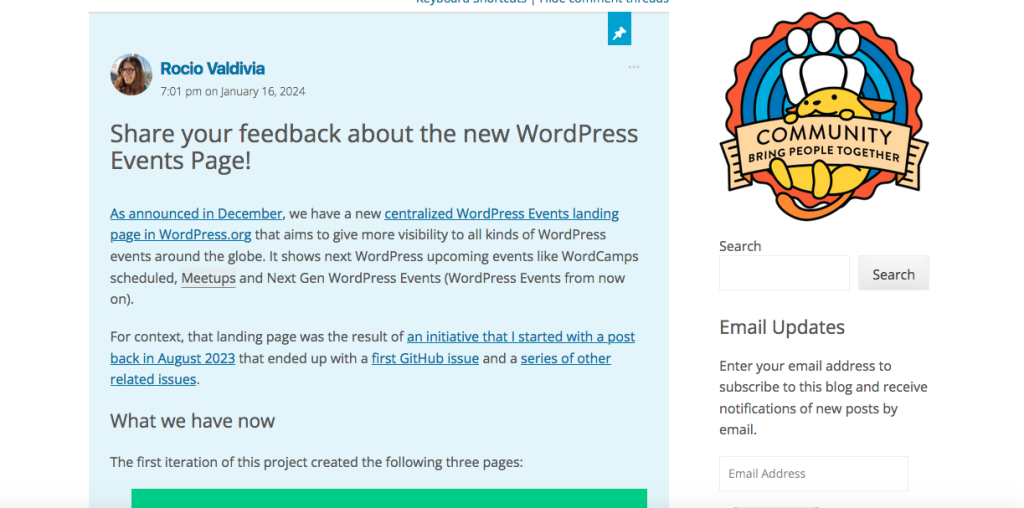
Task: Click the 'Search' label above the field
Action: [740, 246]
